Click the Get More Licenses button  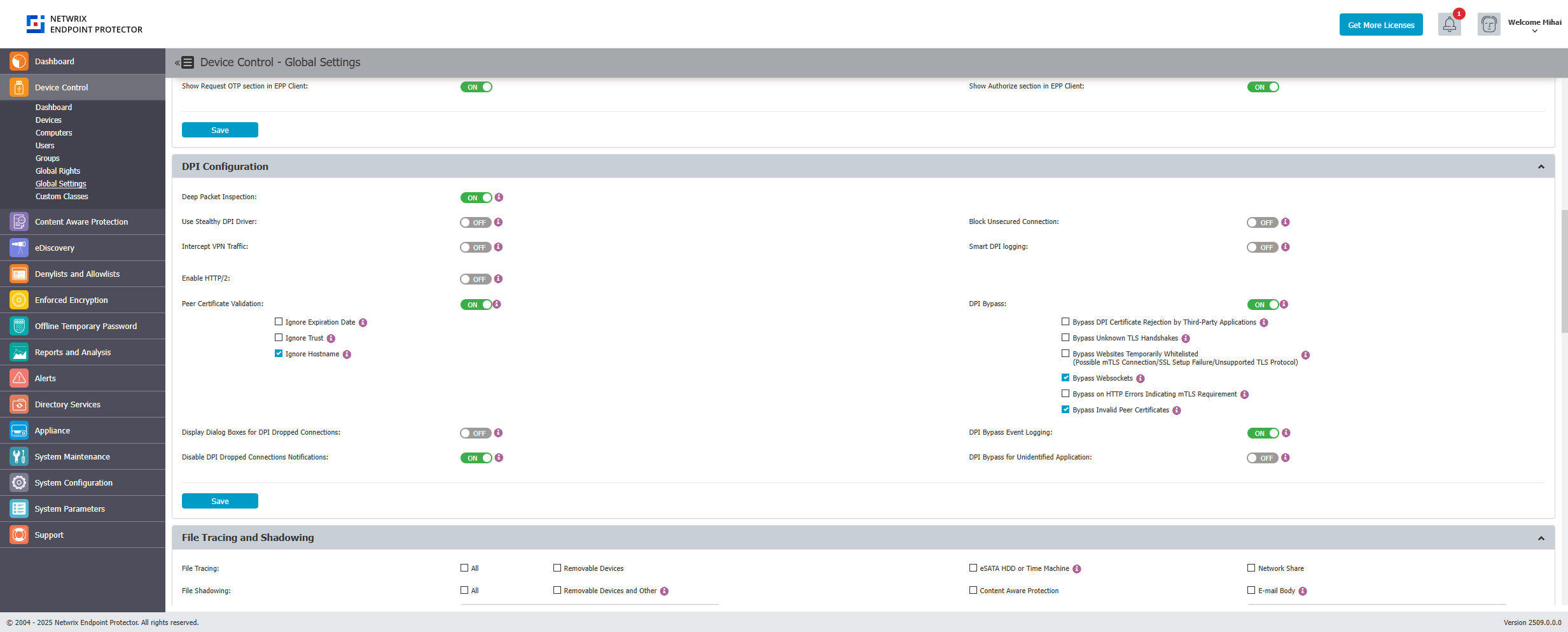(x=1380, y=24)
